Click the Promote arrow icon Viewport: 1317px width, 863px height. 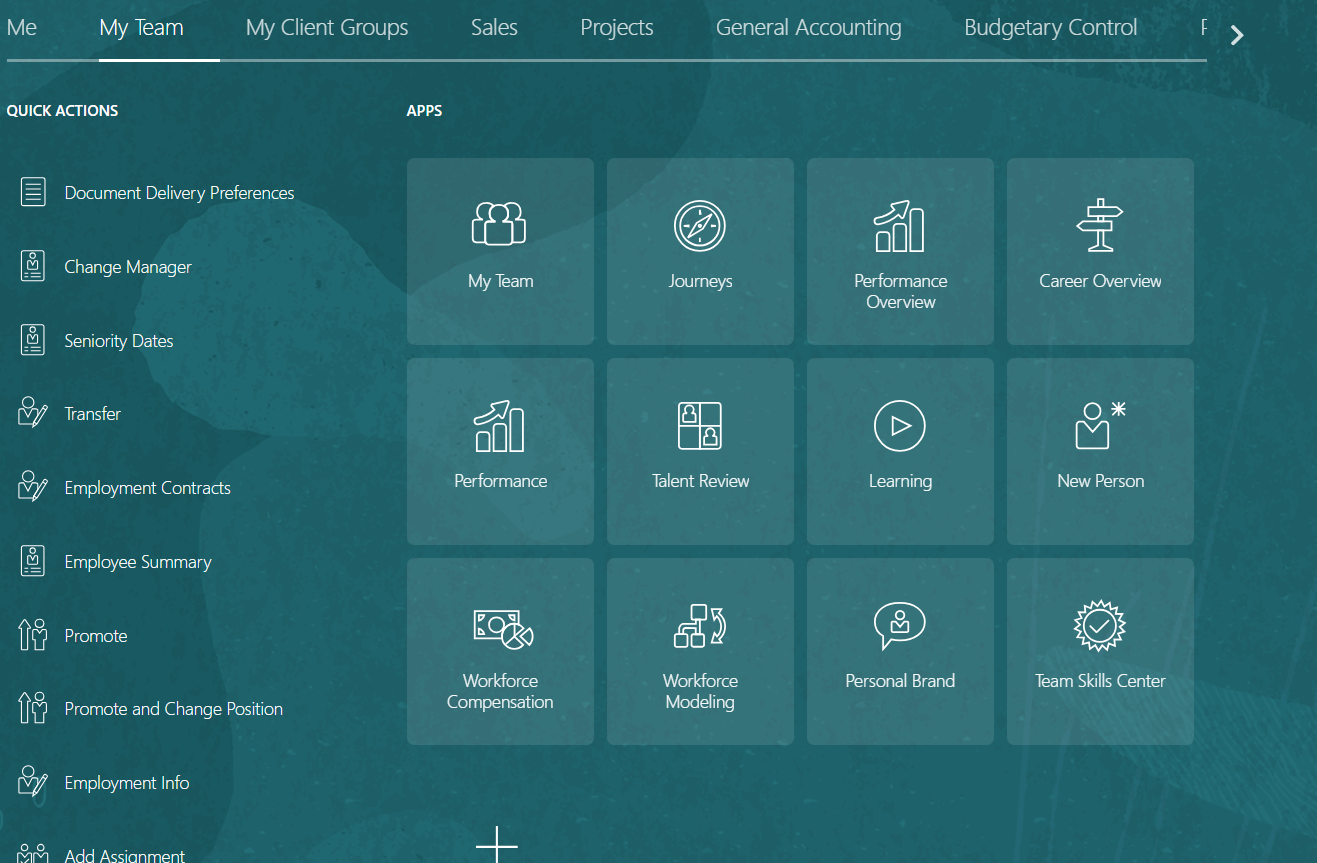33,635
